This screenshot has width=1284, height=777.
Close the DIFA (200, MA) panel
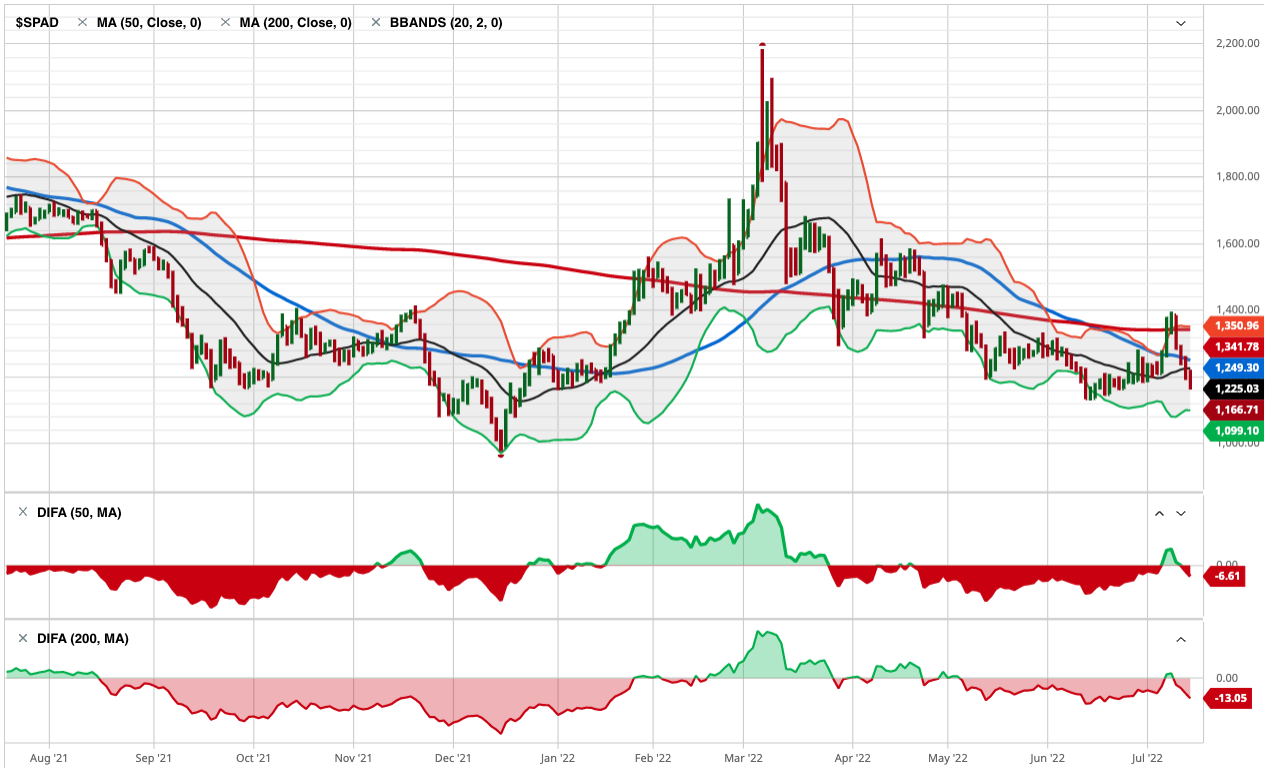pyautogui.click(x=23, y=638)
